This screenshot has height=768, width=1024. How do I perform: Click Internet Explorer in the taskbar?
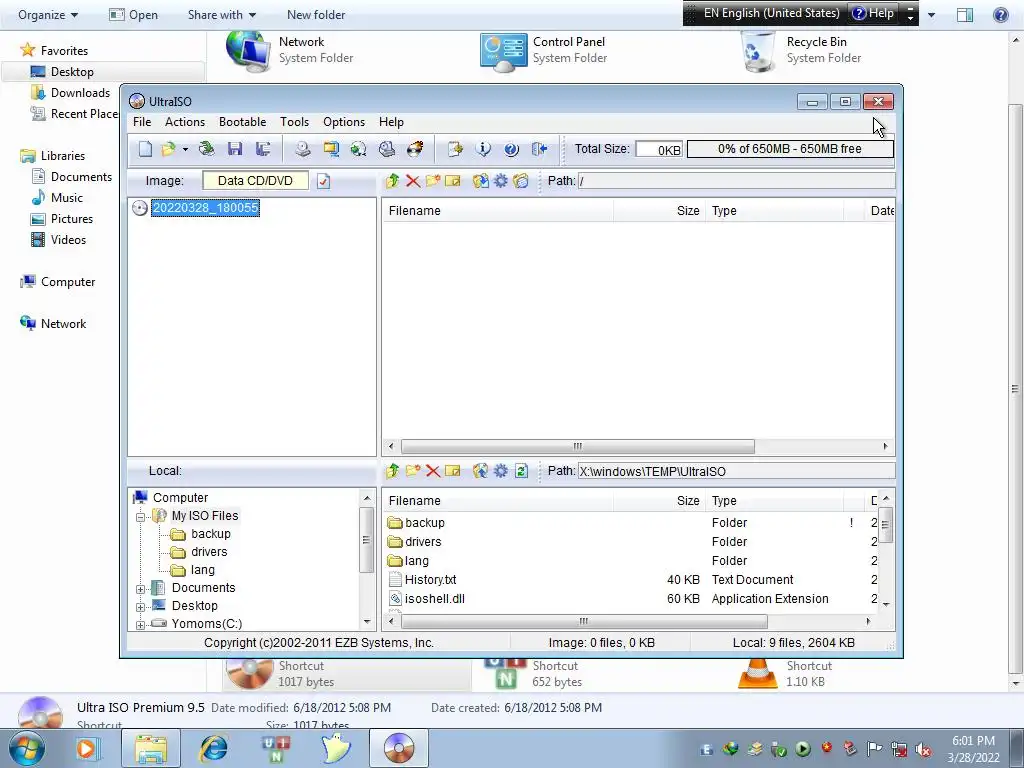pyautogui.click(x=213, y=748)
